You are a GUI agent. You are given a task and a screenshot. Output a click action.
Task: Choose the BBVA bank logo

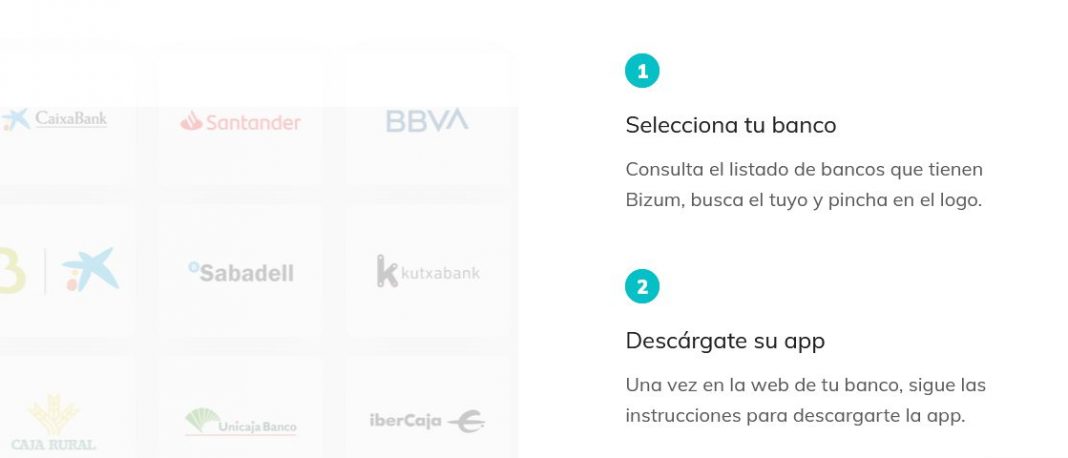click(x=427, y=121)
